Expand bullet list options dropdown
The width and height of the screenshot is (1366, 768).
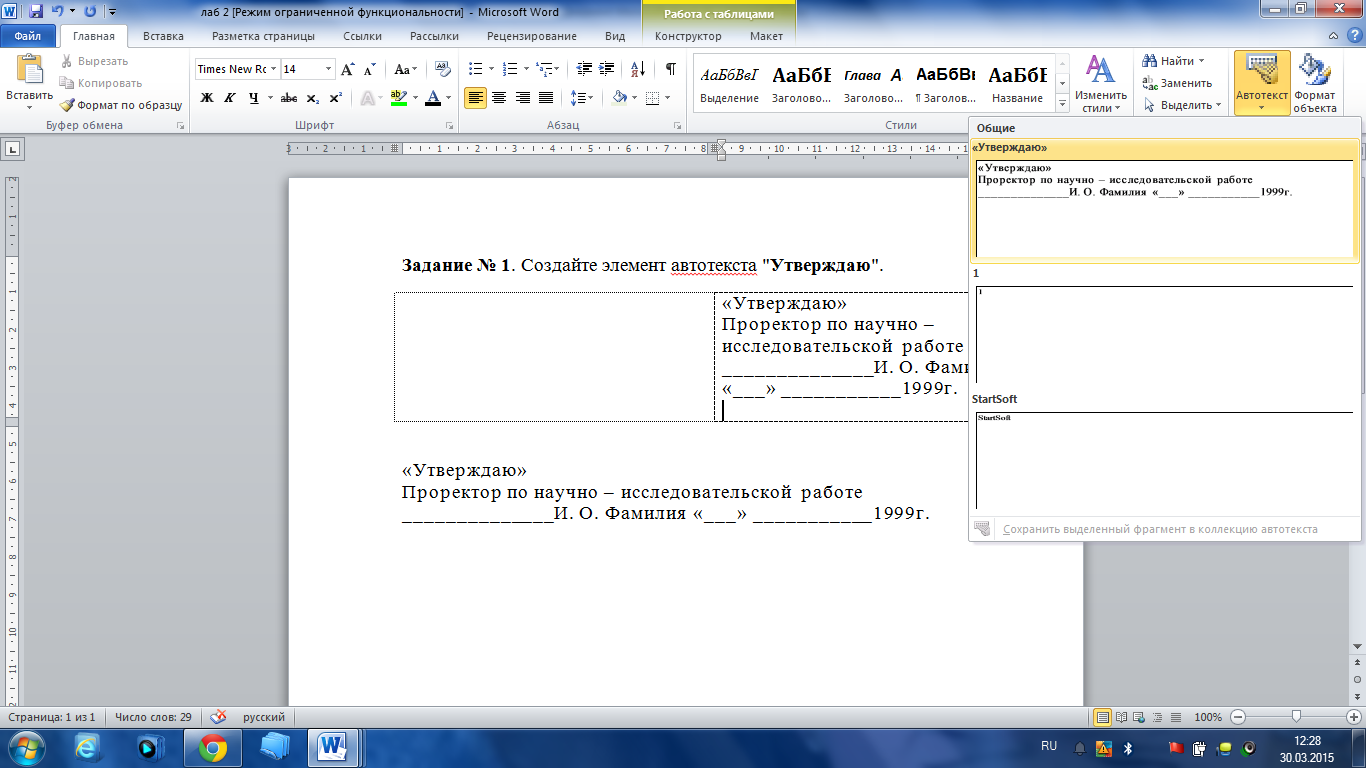point(491,69)
